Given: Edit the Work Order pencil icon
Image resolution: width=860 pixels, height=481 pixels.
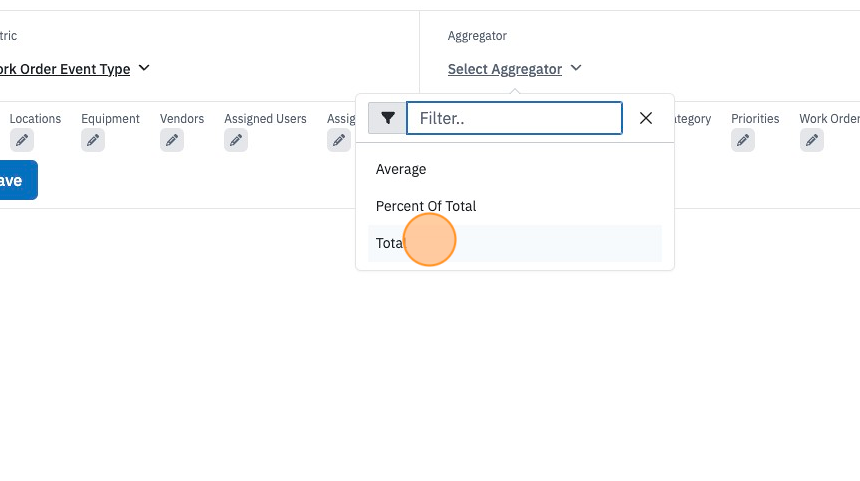Looking at the screenshot, I should coord(812,140).
